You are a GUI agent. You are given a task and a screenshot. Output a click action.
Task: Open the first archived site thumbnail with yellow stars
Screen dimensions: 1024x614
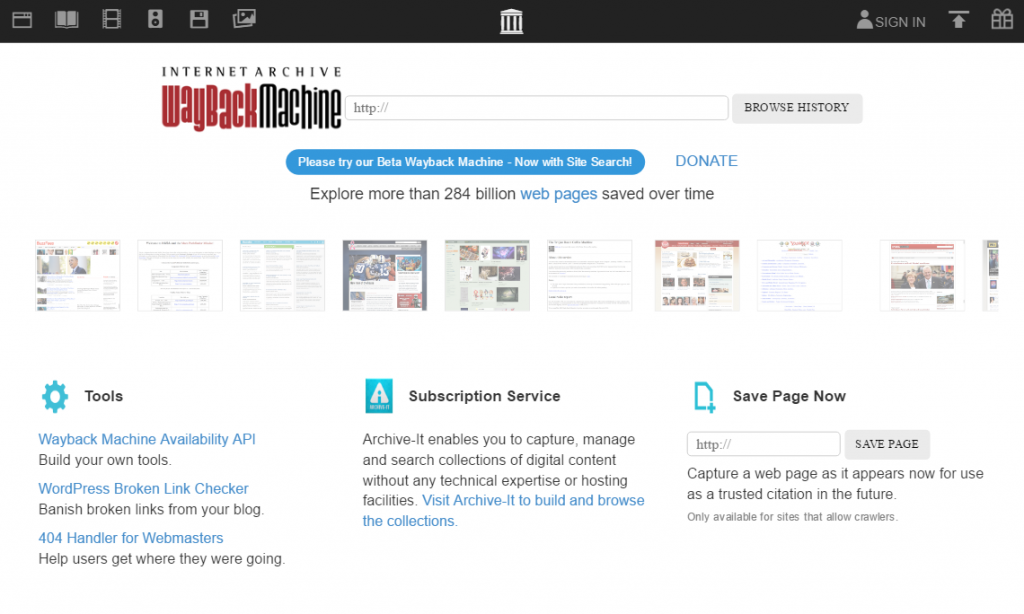(78, 275)
